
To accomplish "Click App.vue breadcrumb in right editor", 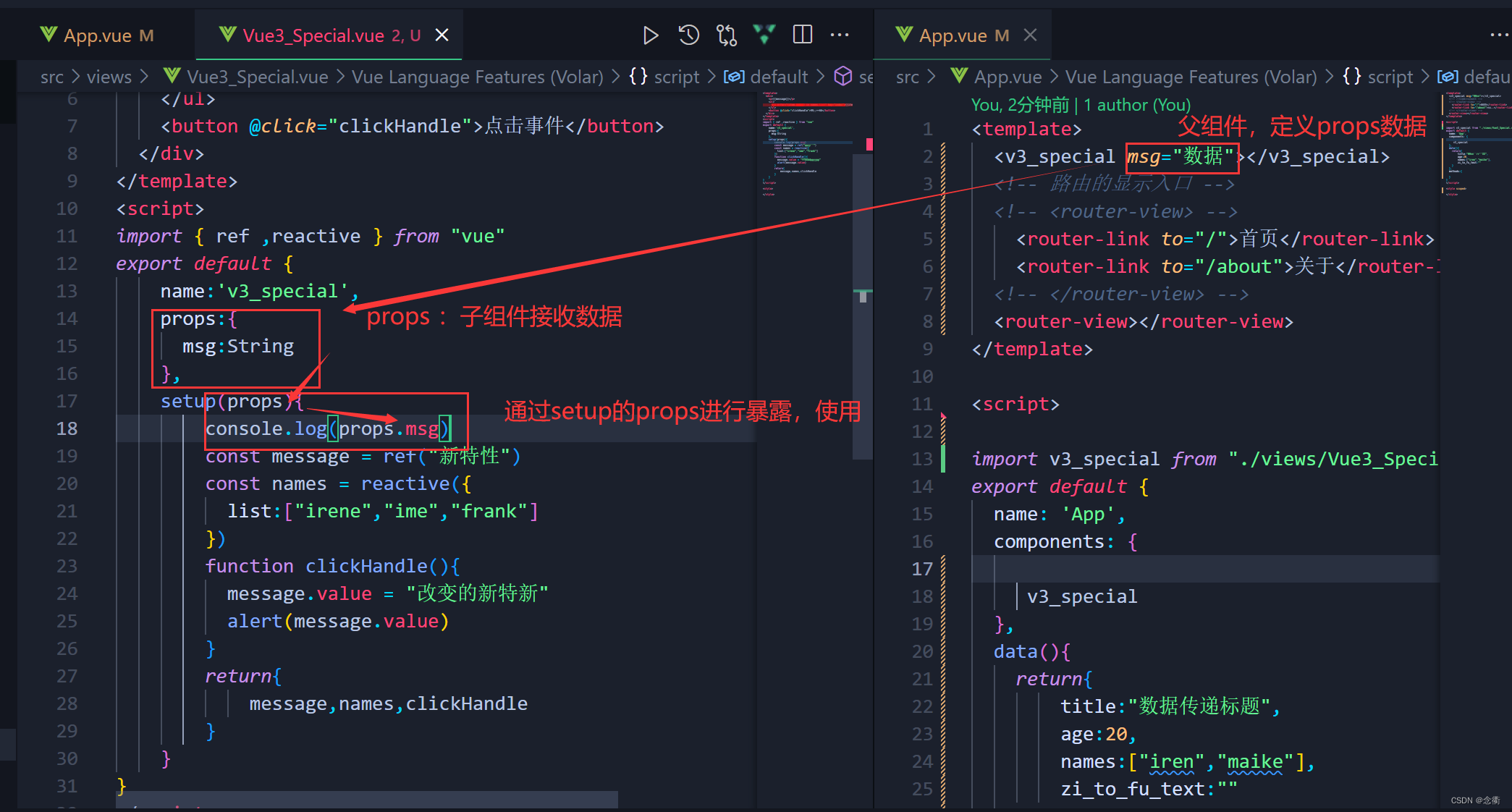I will [1008, 77].
